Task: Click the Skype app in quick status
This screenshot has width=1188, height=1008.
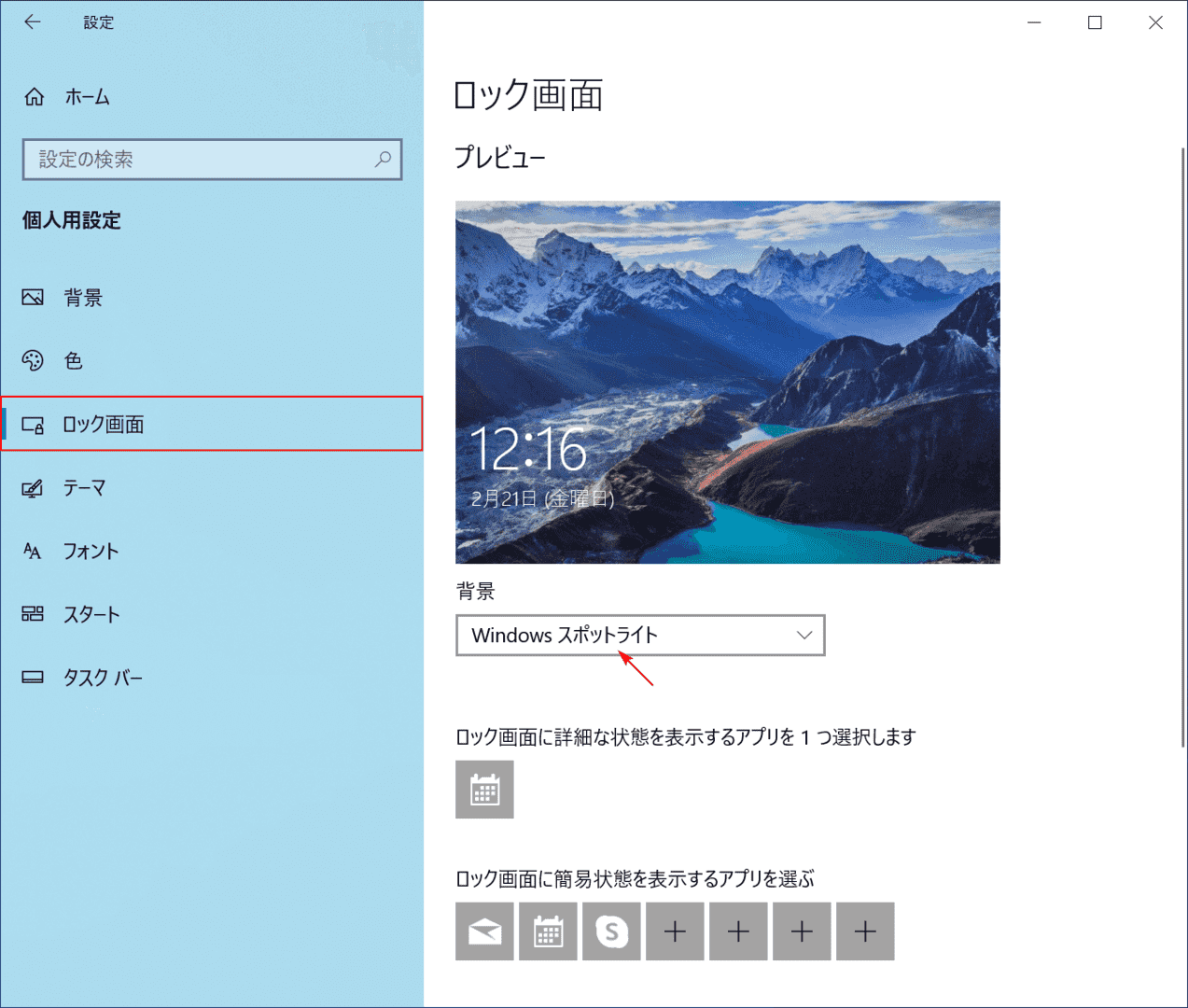Action: pyautogui.click(x=611, y=931)
